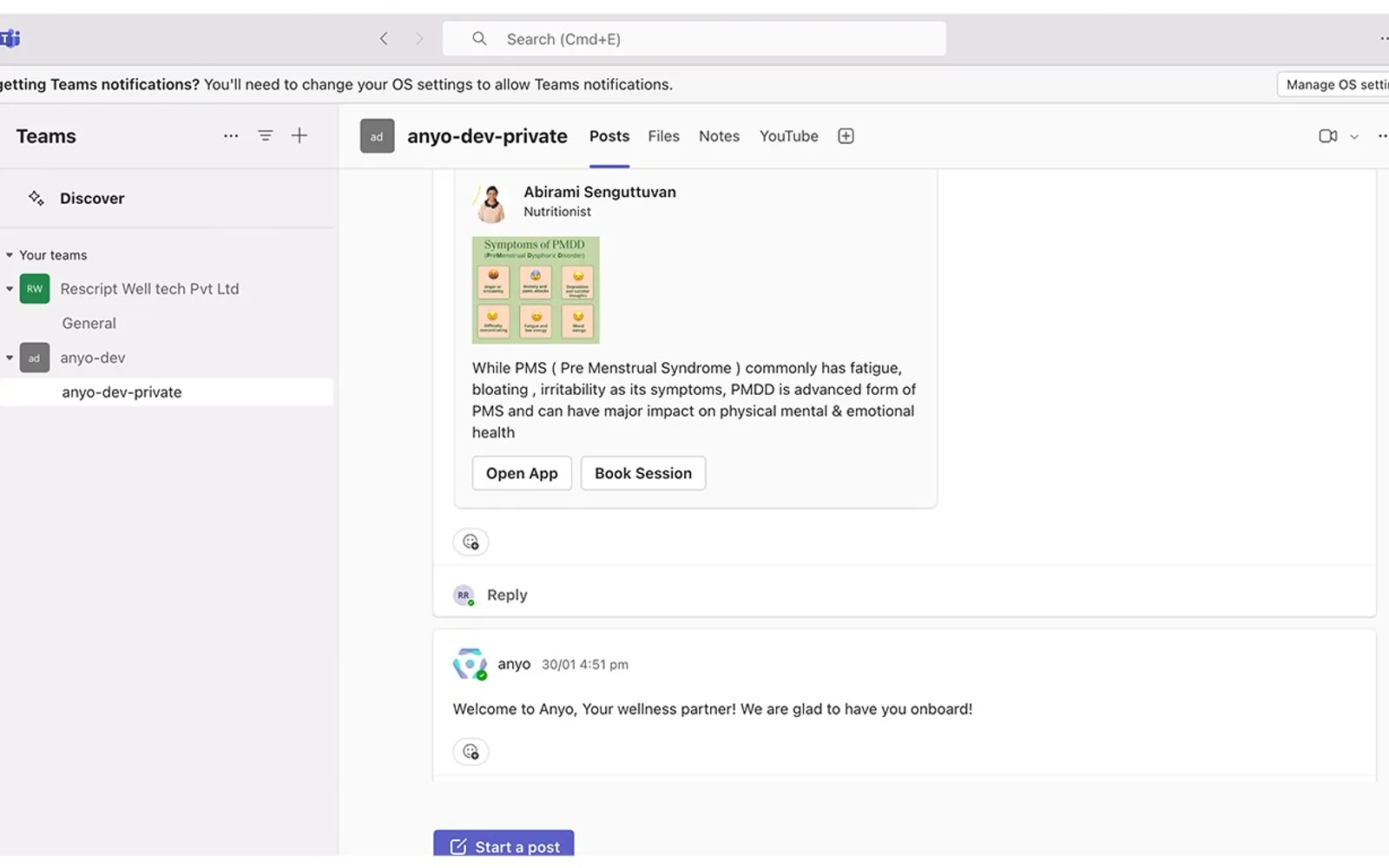
Task: Click the anyo sender name
Action: click(x=514, y=664)
